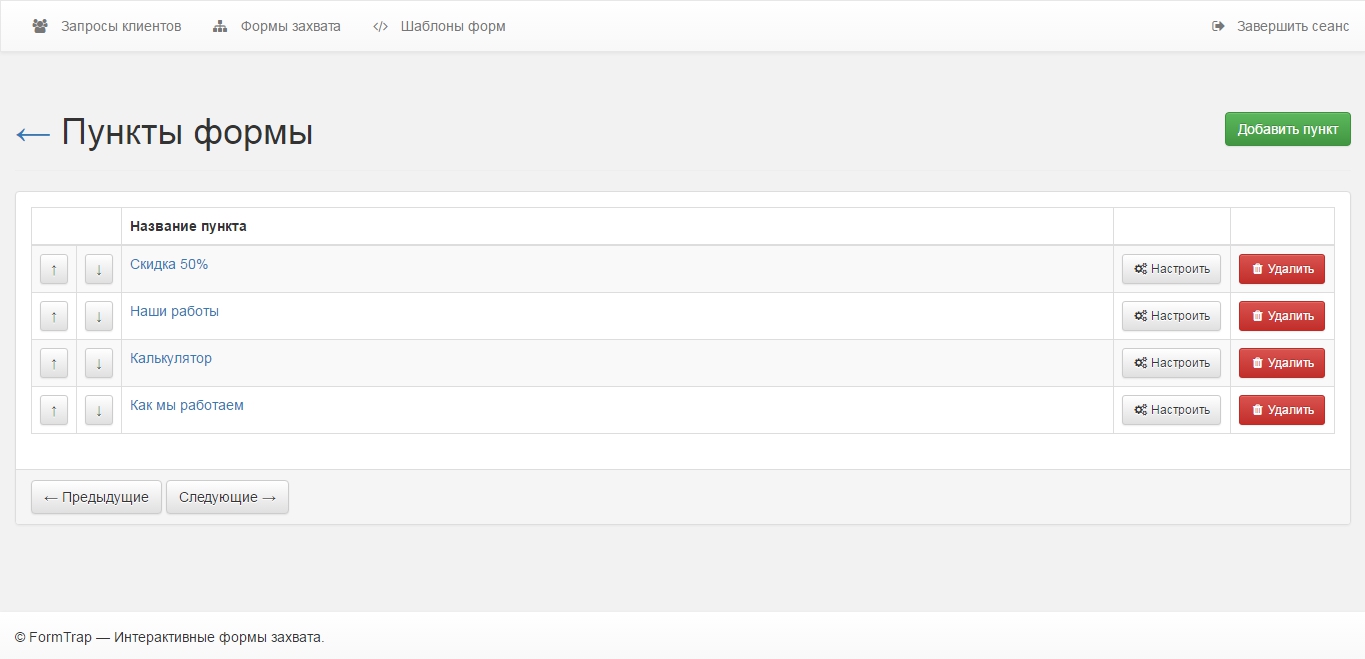Configure the Скидка 50% item with Настроить

(x=1171, y=269)
